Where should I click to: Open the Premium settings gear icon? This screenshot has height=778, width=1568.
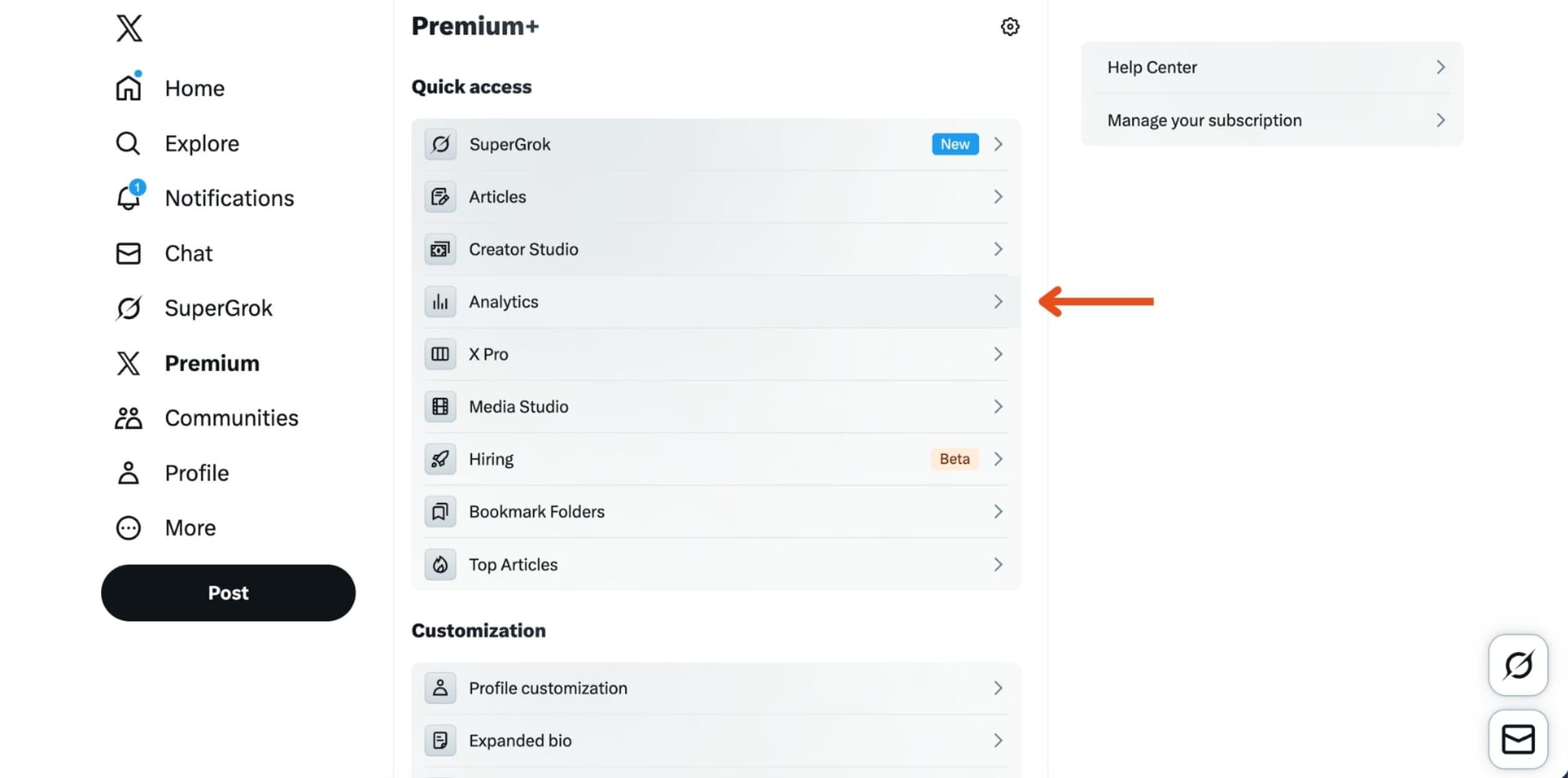click(1010, 27)
